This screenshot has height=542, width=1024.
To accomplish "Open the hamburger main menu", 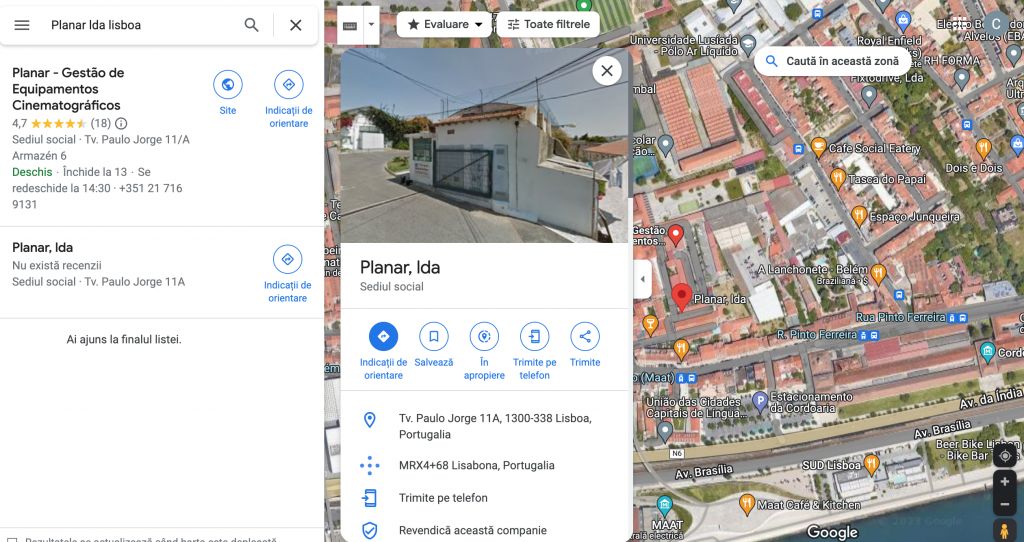I will coord(22,25).
